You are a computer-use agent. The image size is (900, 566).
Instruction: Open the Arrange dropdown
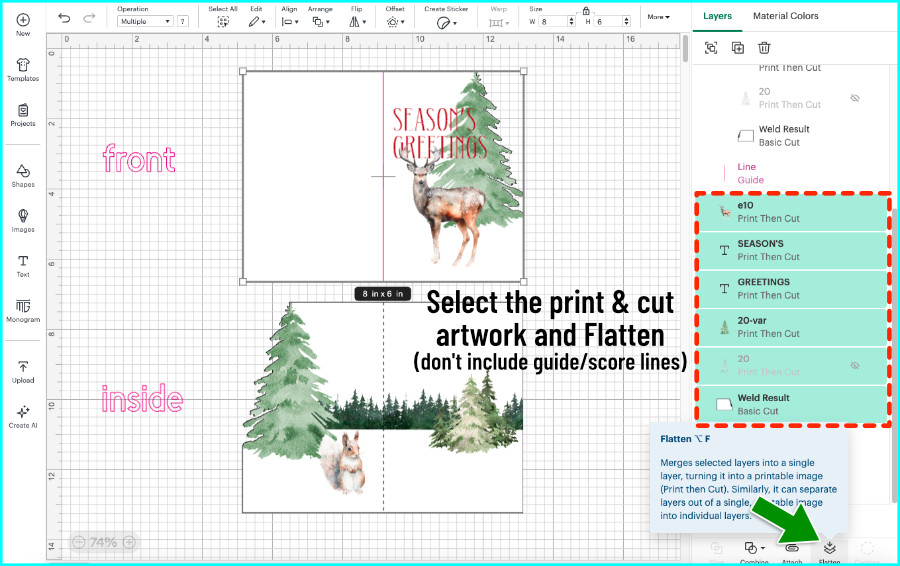321,21
